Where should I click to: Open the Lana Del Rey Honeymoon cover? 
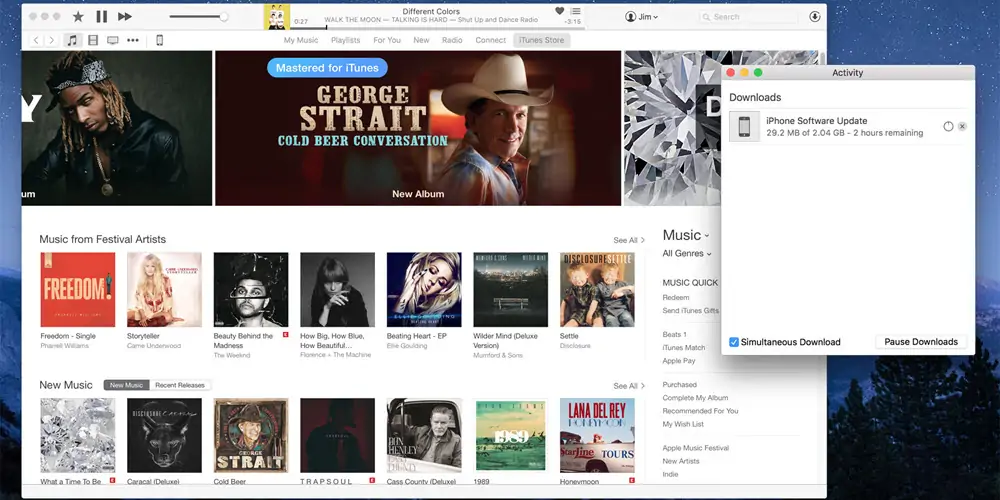pyautogui.click(x=597, y=436)
